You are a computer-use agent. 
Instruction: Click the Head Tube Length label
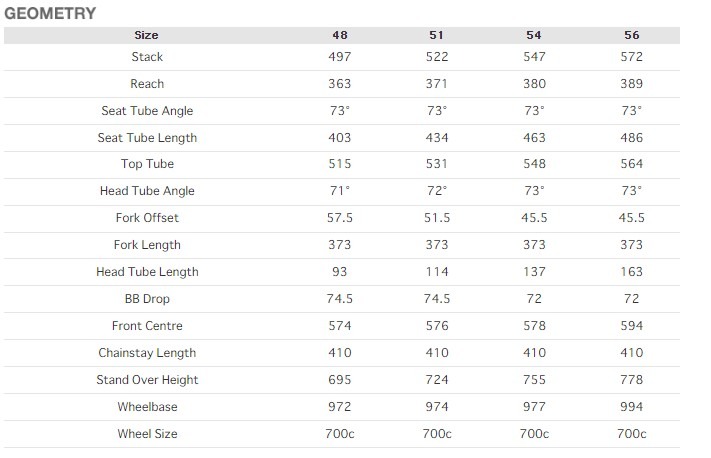pos(147,272)
